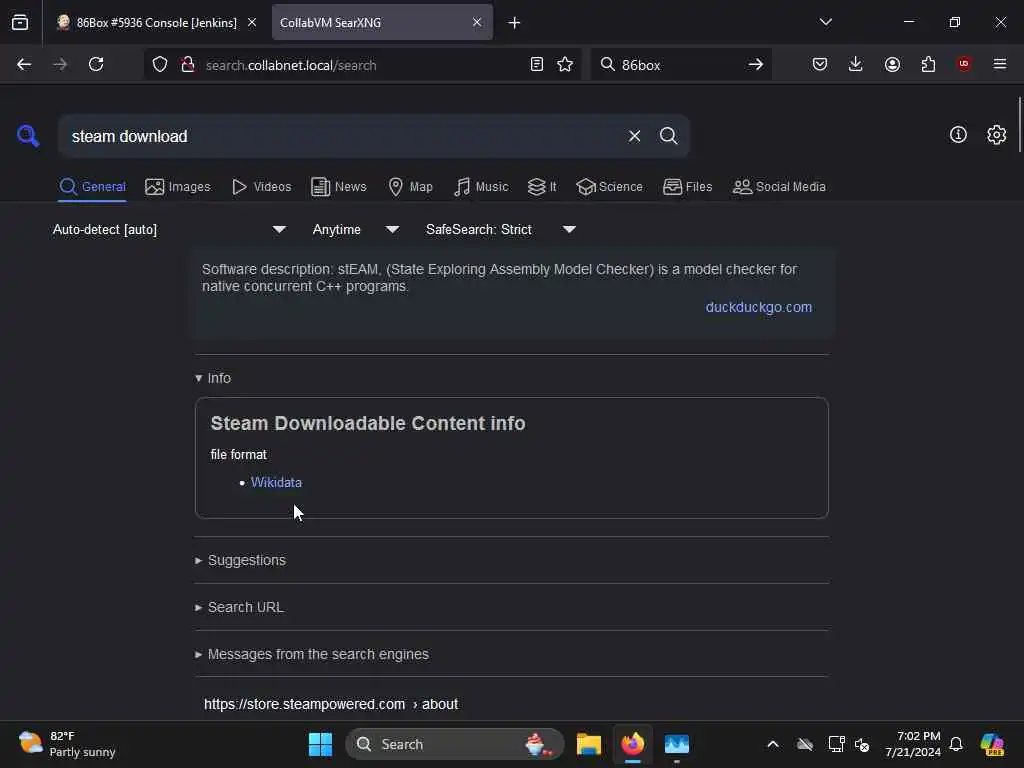Open SearXNG about info icon
This screenshot has height=768, width=1024.
958,135
